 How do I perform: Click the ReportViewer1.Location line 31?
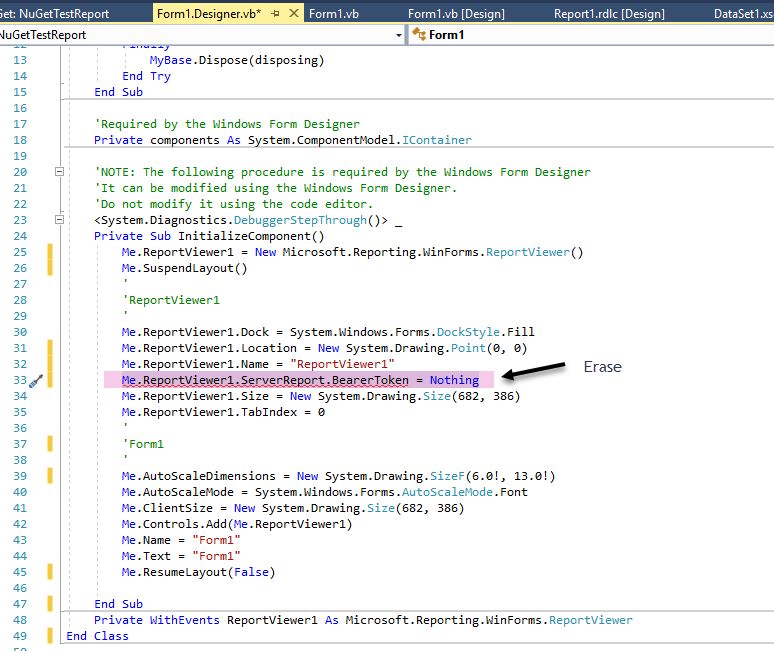click(324, 348)
